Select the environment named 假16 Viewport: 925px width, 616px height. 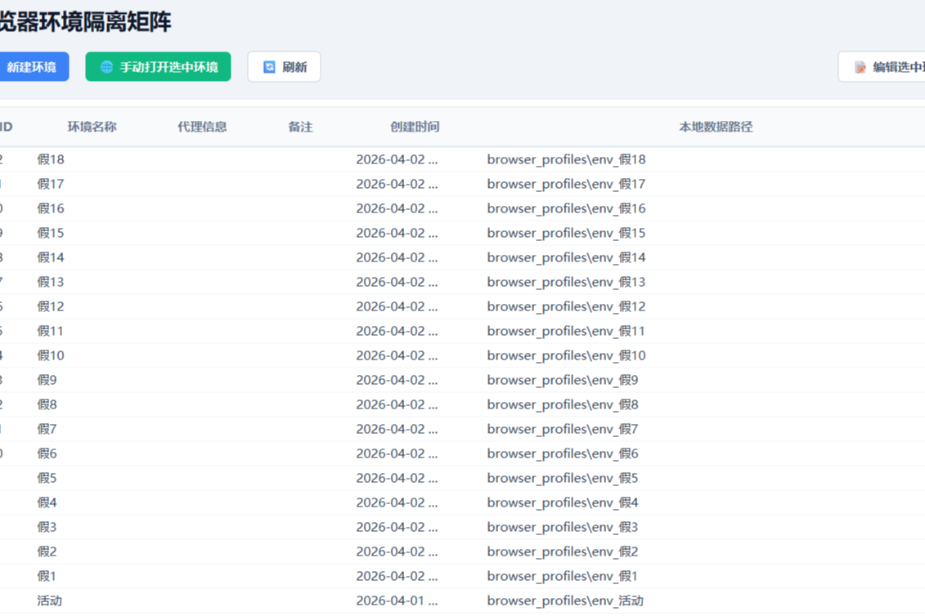point(51,208)
